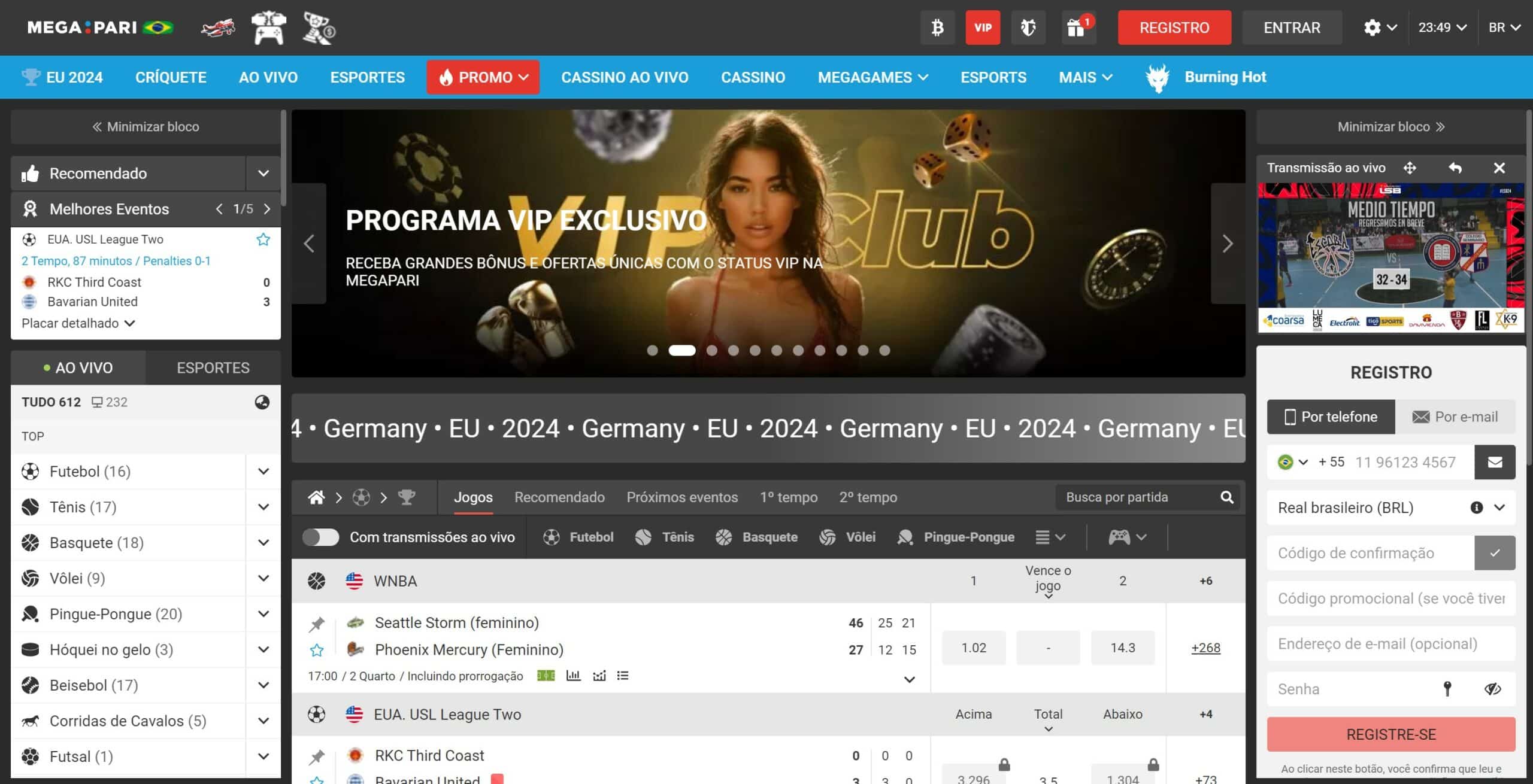
Task: Go to CASSINO AO VIVO
Action: [x=625, y=77]
